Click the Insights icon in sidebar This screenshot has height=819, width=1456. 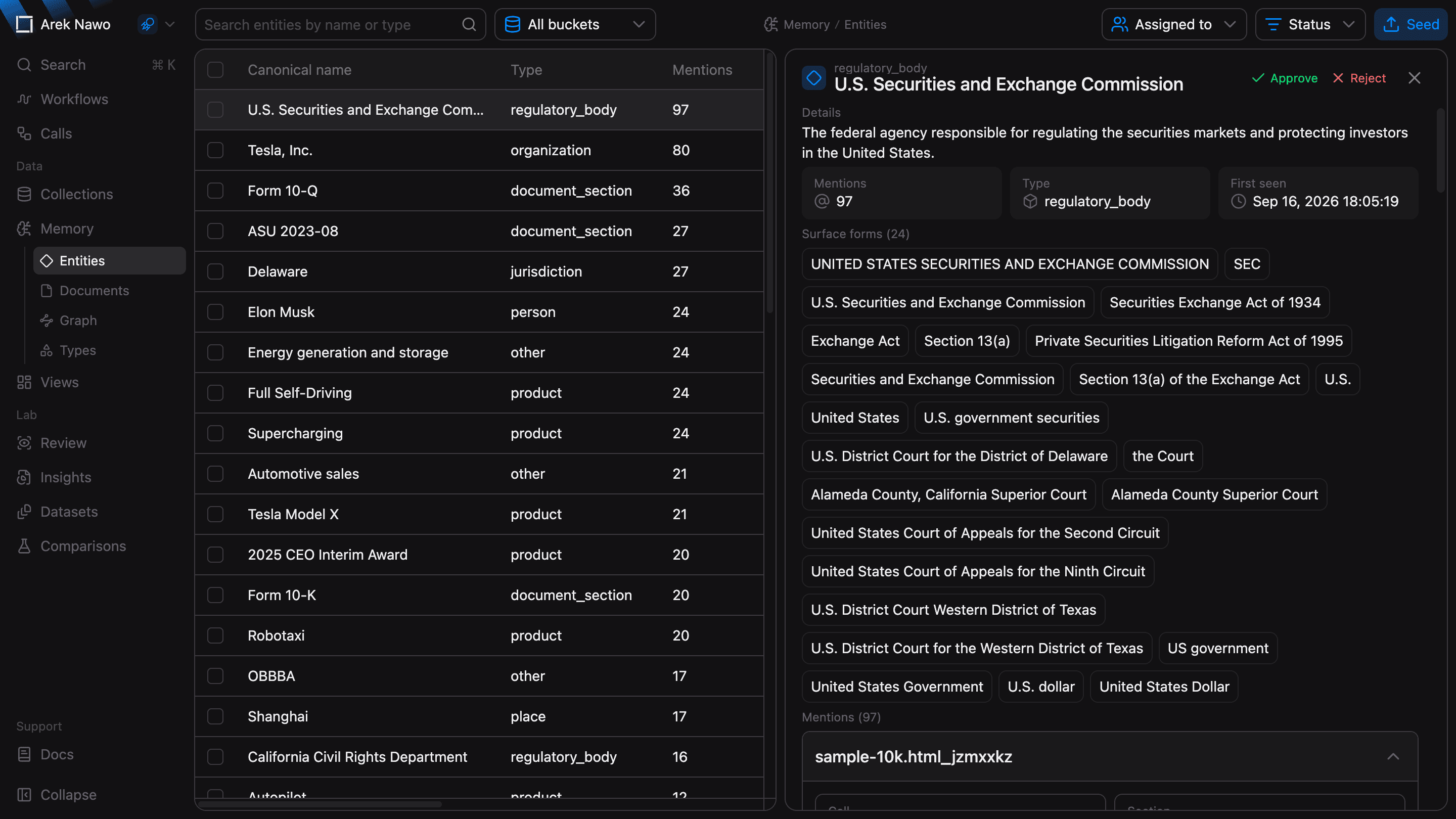click(24, 478)
